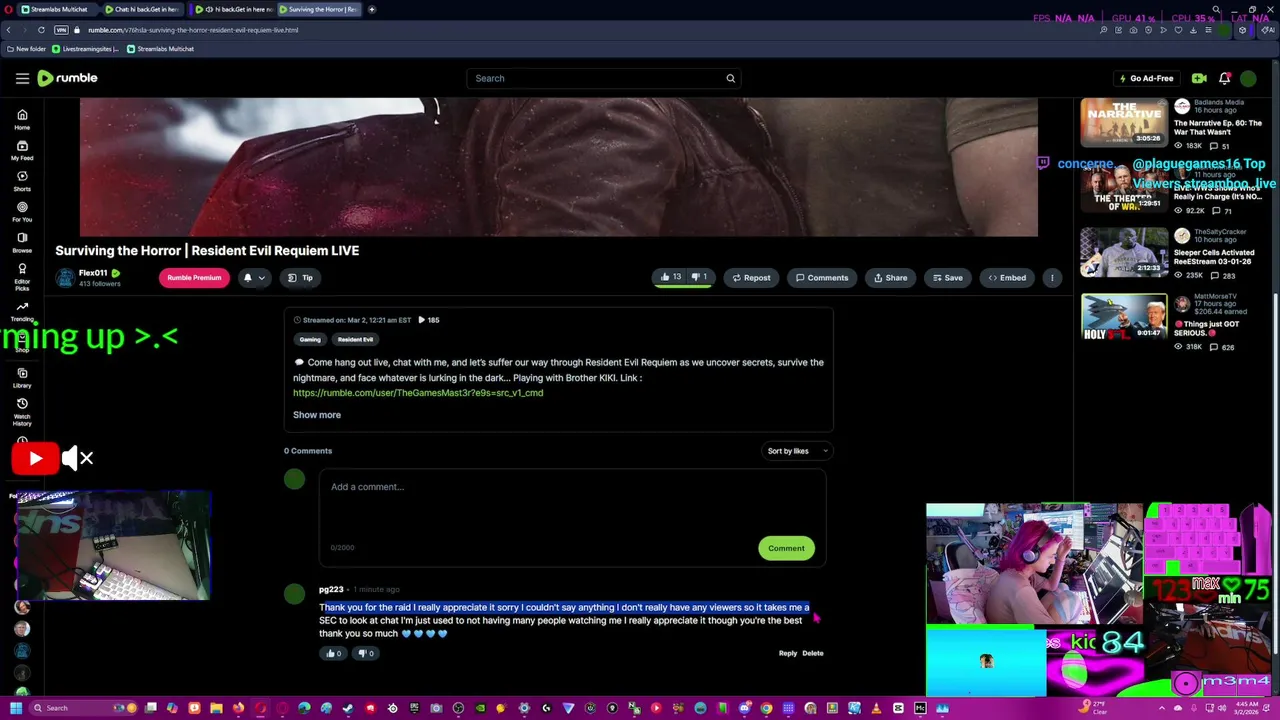Open the Sleeper Cells Activated video thumbnail
The image size is (1280, 720).
[x=1123, y=253]
